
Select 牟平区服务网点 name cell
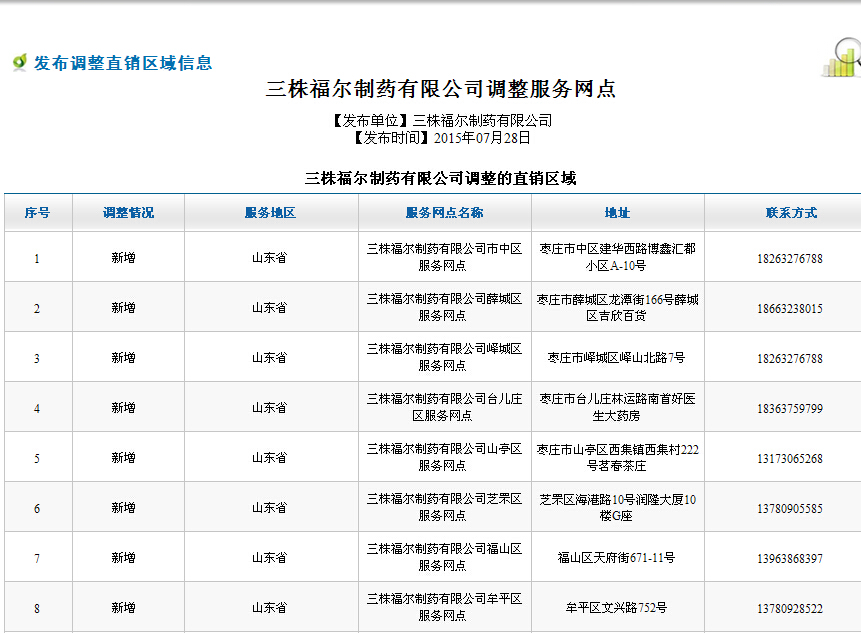coord(444,607)
